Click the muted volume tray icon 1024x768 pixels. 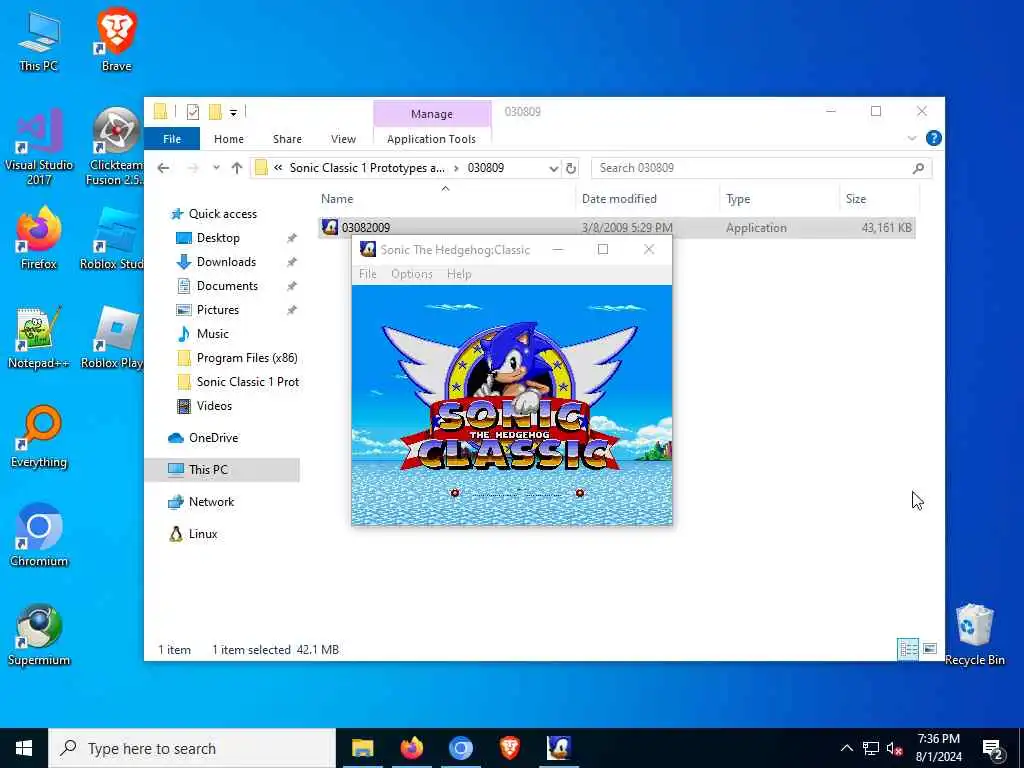tap(895, 748)
